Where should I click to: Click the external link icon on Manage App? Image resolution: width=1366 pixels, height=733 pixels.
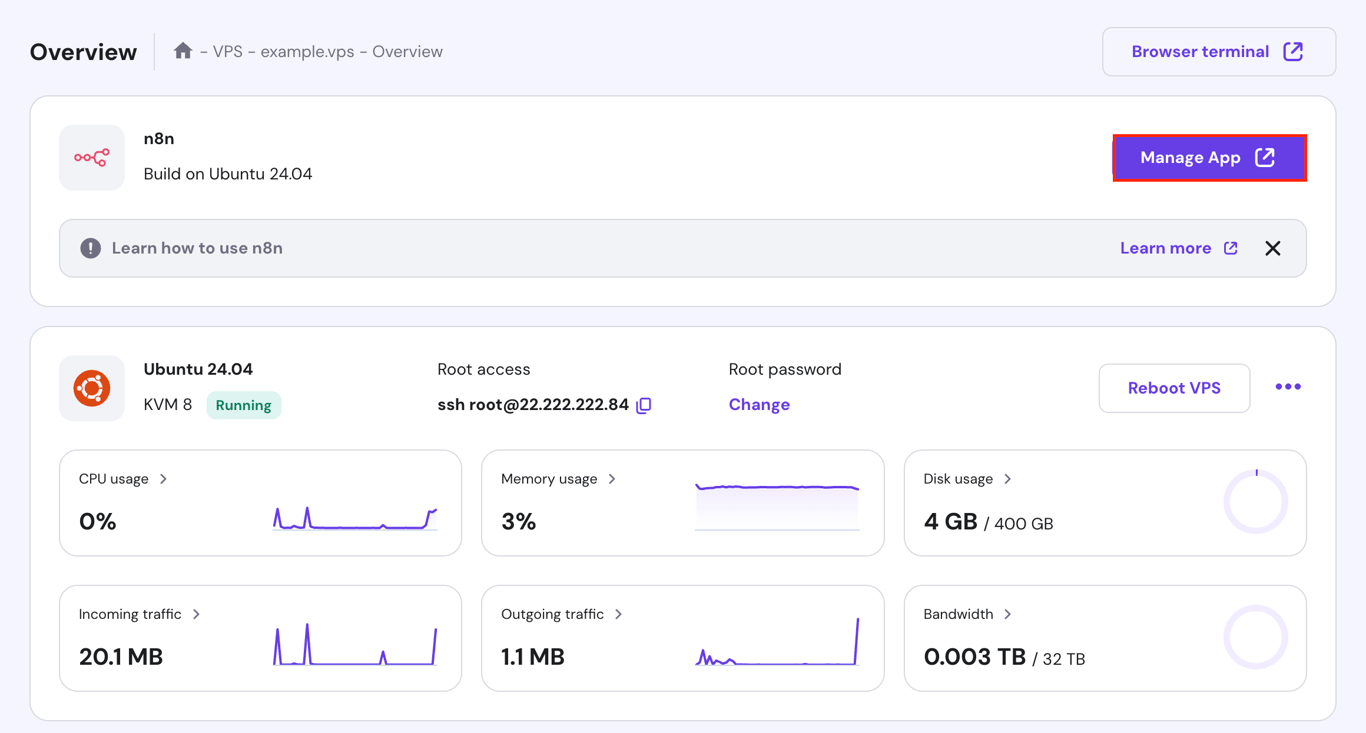pos(1265,157)
